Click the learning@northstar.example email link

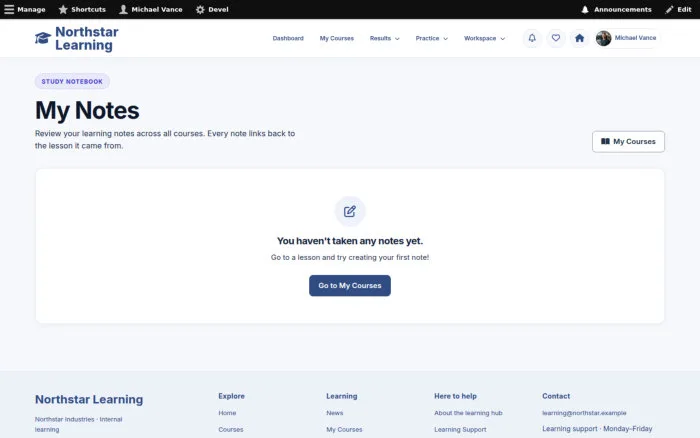click(x=584, y=413)
